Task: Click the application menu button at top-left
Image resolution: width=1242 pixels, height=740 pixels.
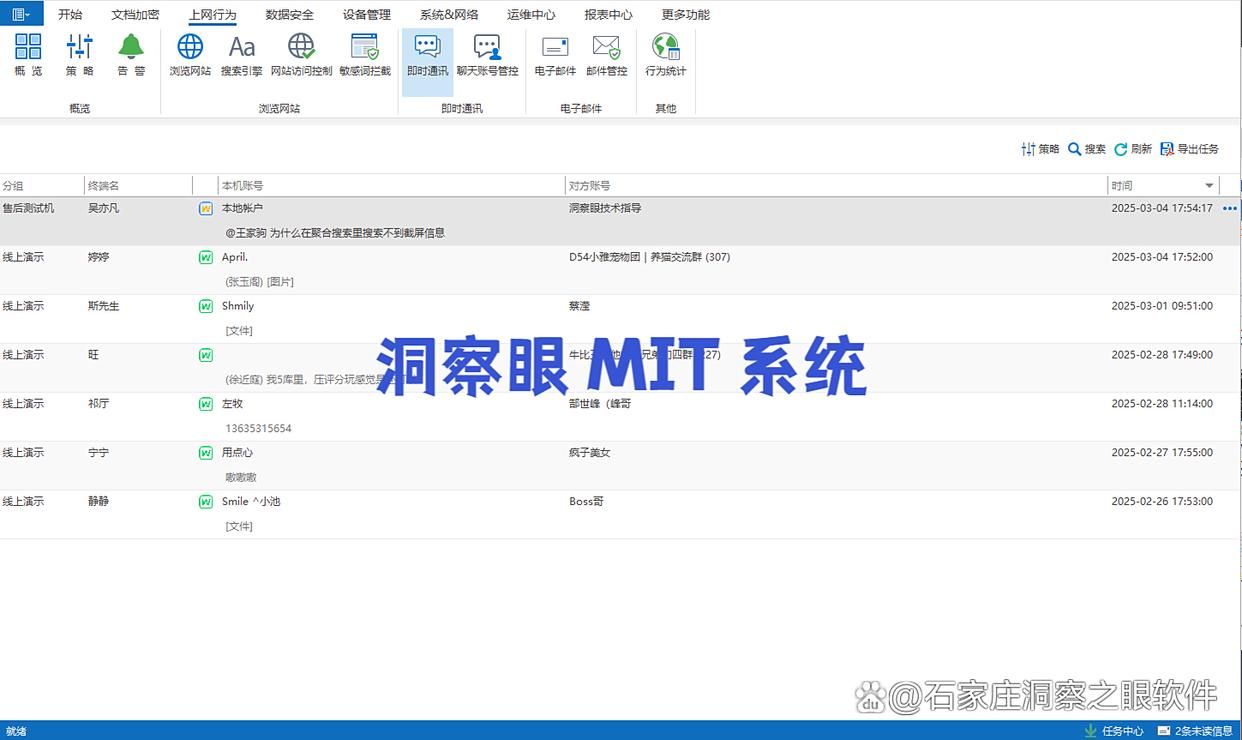Action: tap(21, 14)
